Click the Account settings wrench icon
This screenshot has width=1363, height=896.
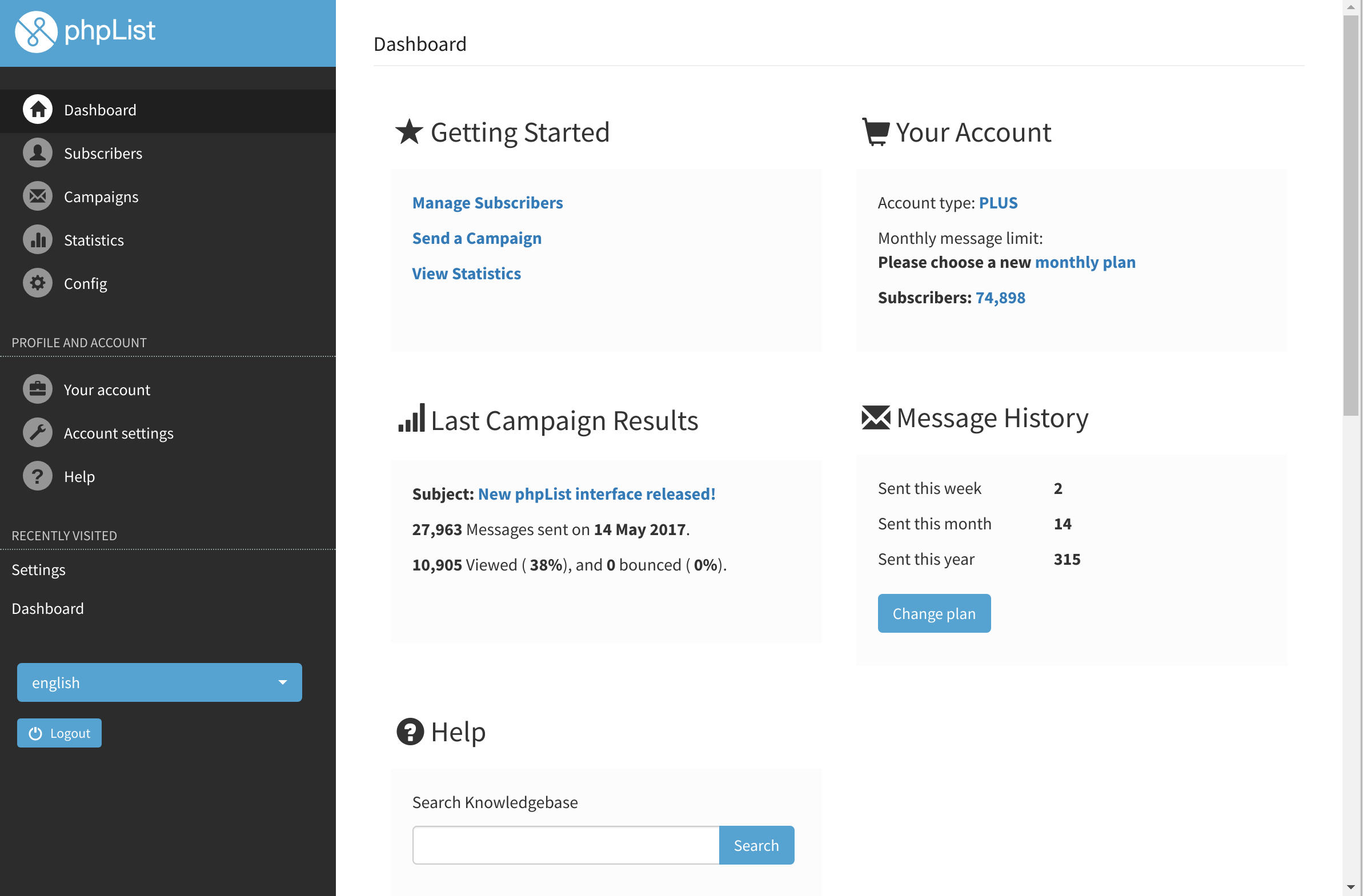pyautogui.click(x=38, y=433)
